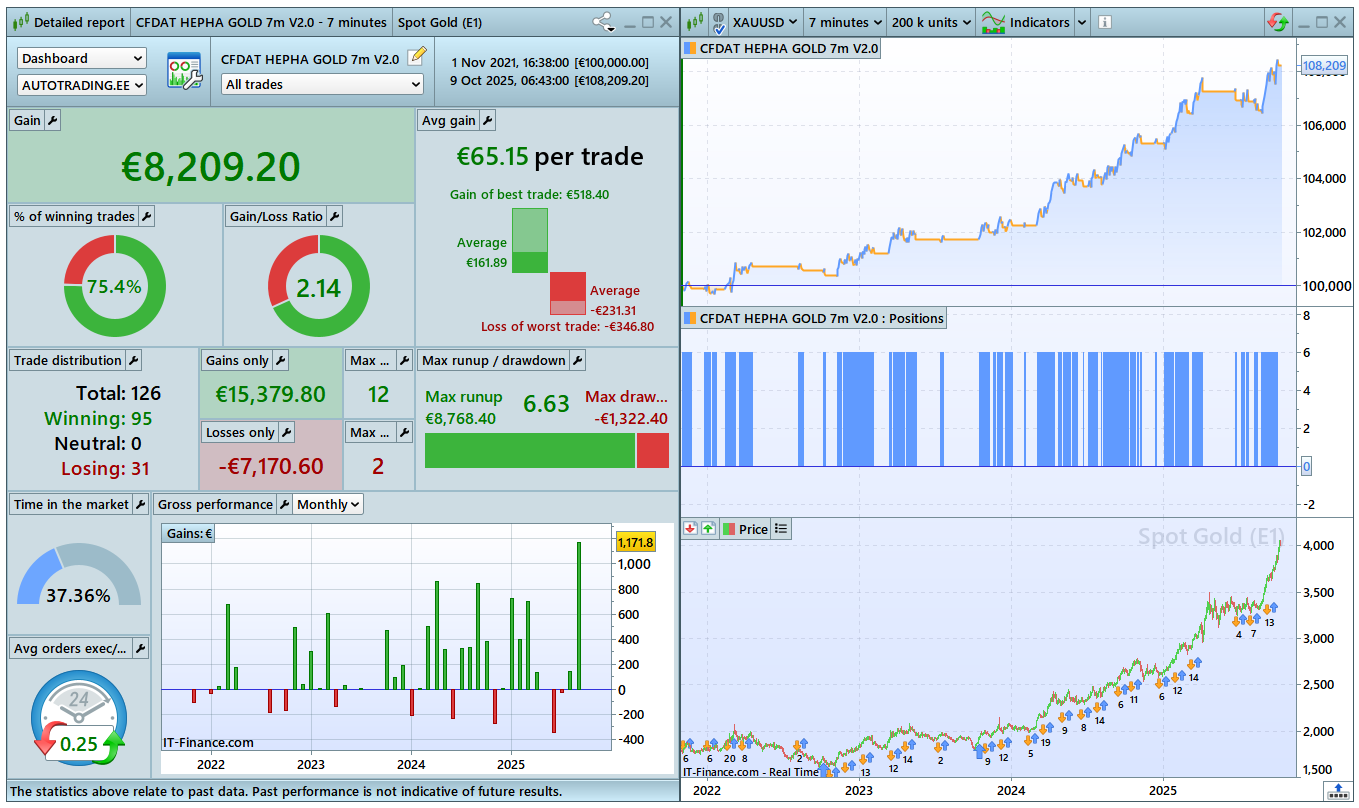
Task: Open the 7 minutes timeframe selector
Action: click(845, 22)
